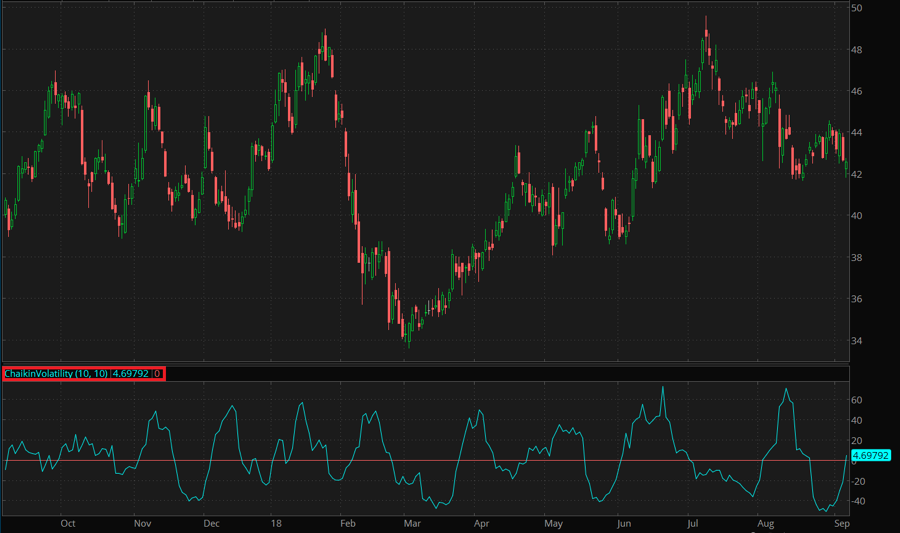Screen dimensions: 900x533
Task: Click the 34 level on the price axis
Action: pos(857,341)
